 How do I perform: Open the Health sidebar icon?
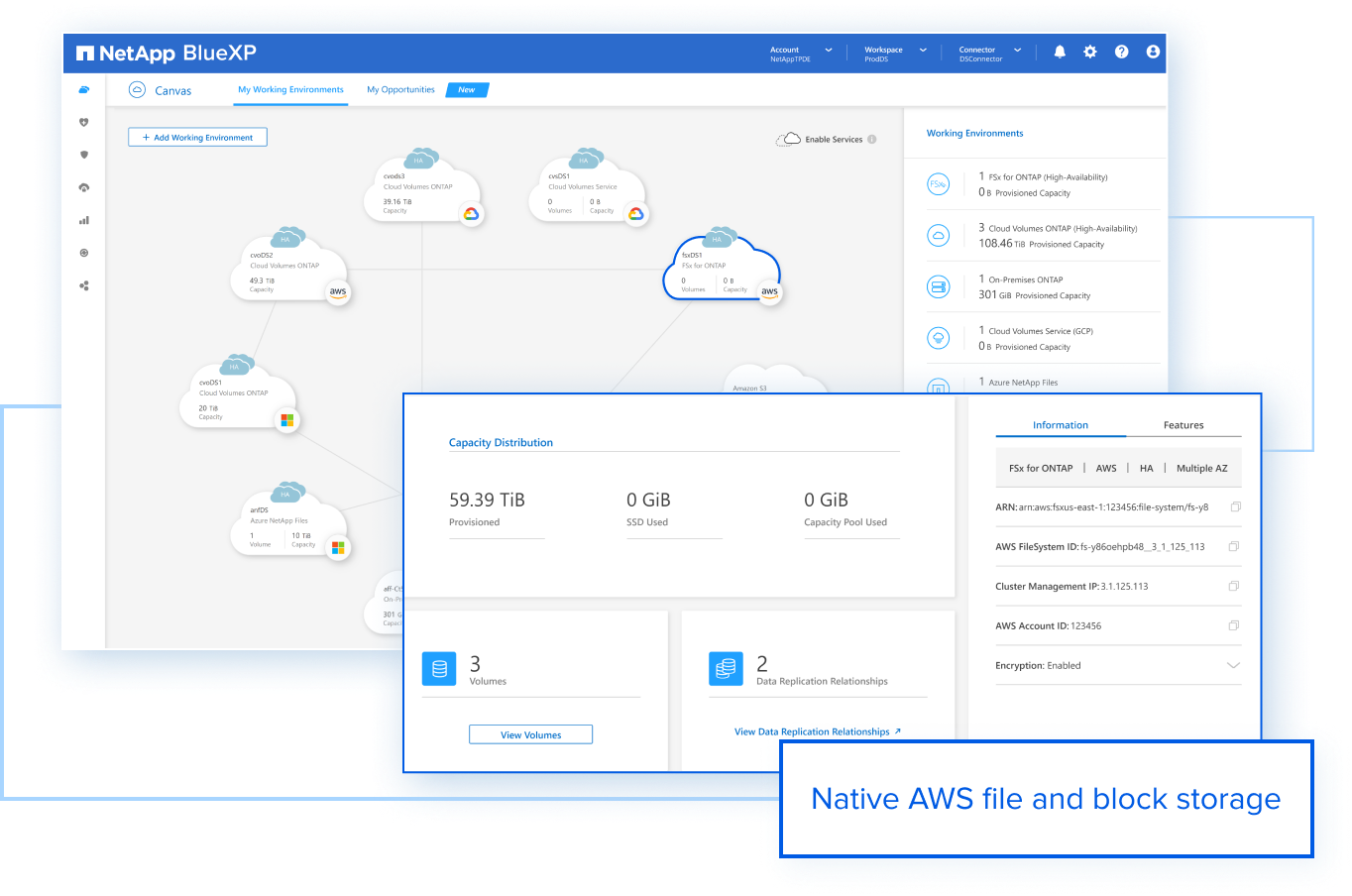(84, 122)
